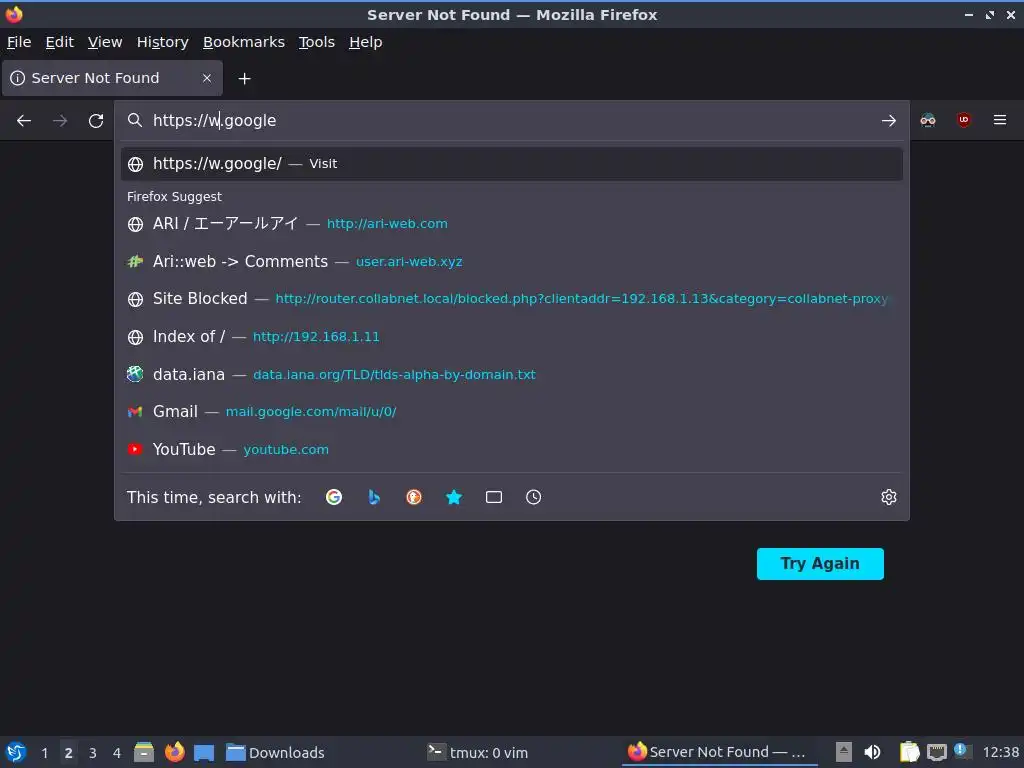Open a new tab with the plus button

pos(244,78)
